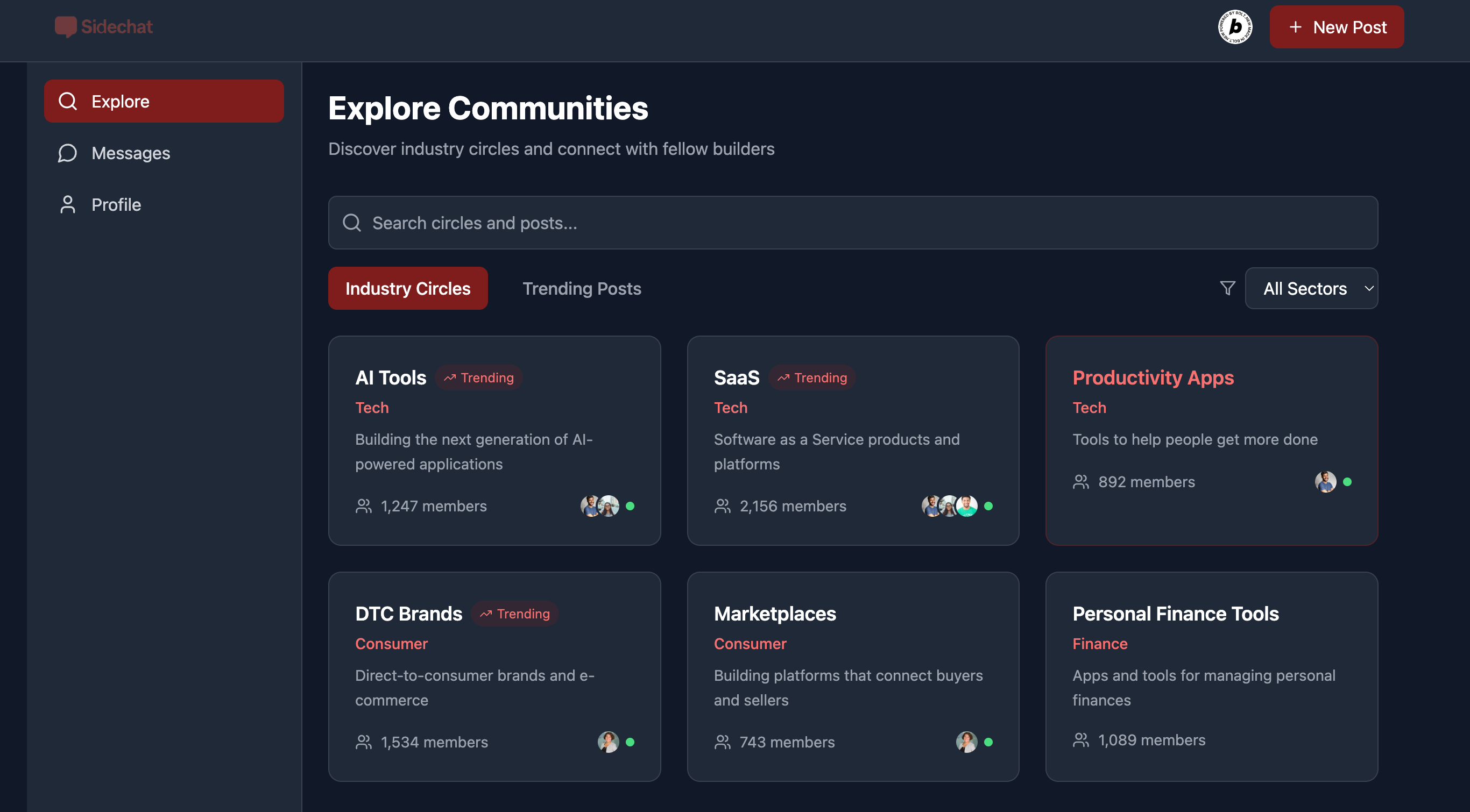Click member avatars on SaaS card
The image size is (1470, 812).
tap(949, 506)
